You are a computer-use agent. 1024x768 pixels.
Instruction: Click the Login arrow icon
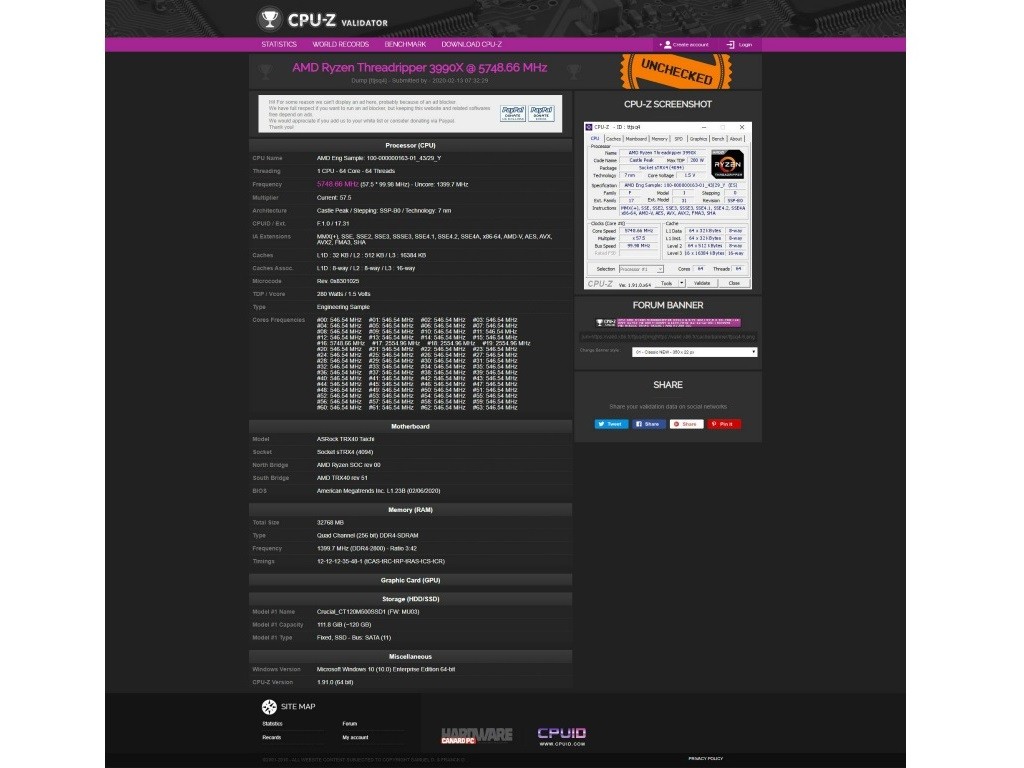click(x=730, y=44)
